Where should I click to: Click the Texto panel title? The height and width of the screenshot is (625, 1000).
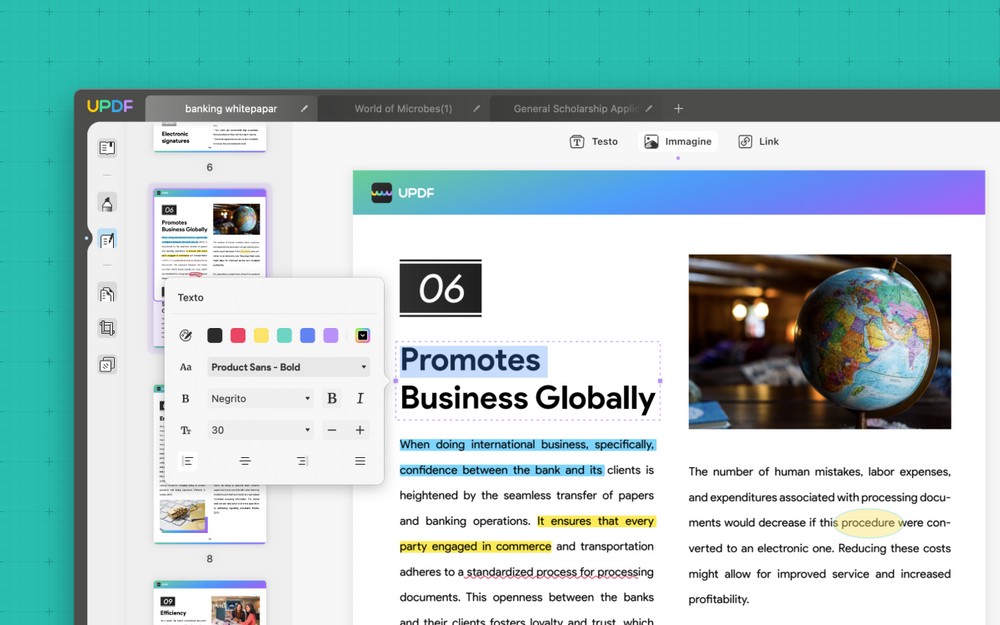pyautogui.click(x=191, y=297)
